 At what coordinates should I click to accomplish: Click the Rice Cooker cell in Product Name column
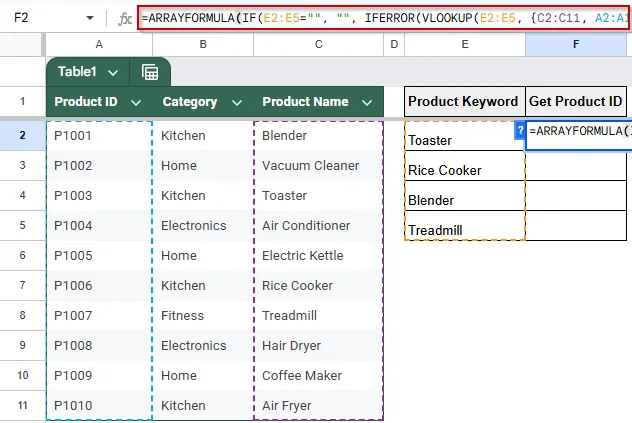tap(318, 285)
